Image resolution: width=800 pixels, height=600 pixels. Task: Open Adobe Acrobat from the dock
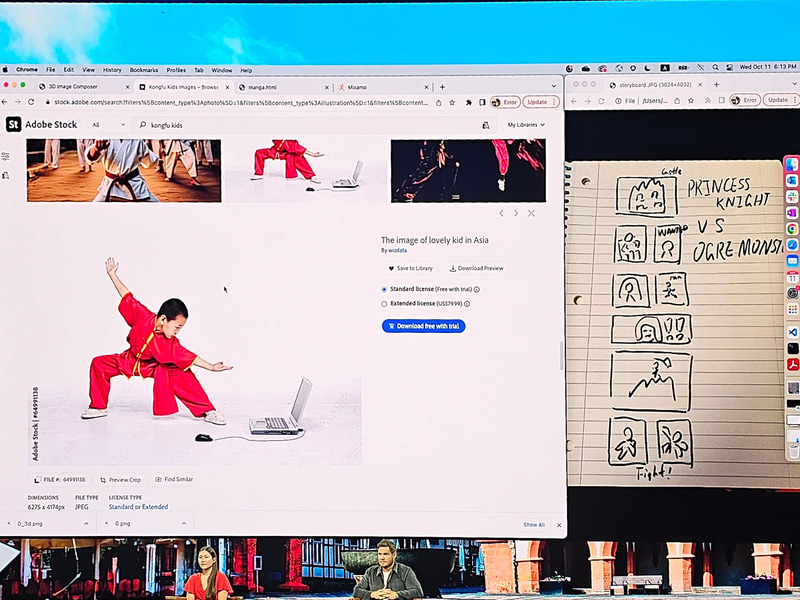coord(792,364)
